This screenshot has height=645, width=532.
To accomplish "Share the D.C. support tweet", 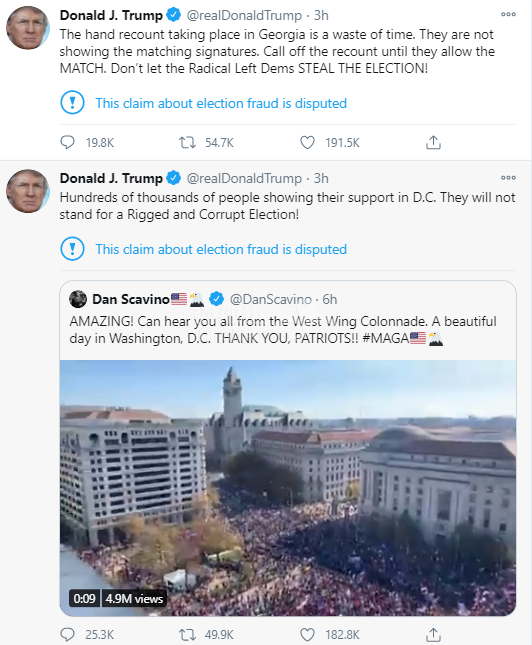I will 433,635.
